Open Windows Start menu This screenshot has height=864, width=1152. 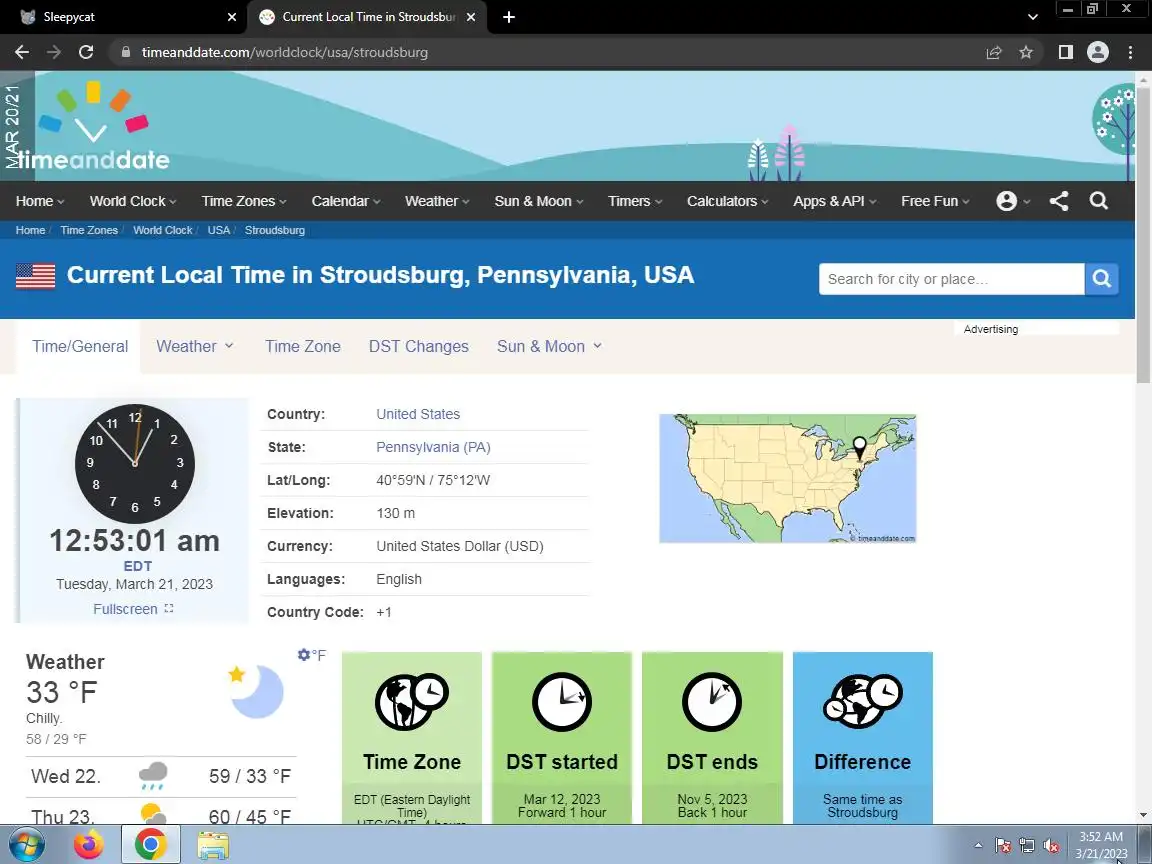26,845
